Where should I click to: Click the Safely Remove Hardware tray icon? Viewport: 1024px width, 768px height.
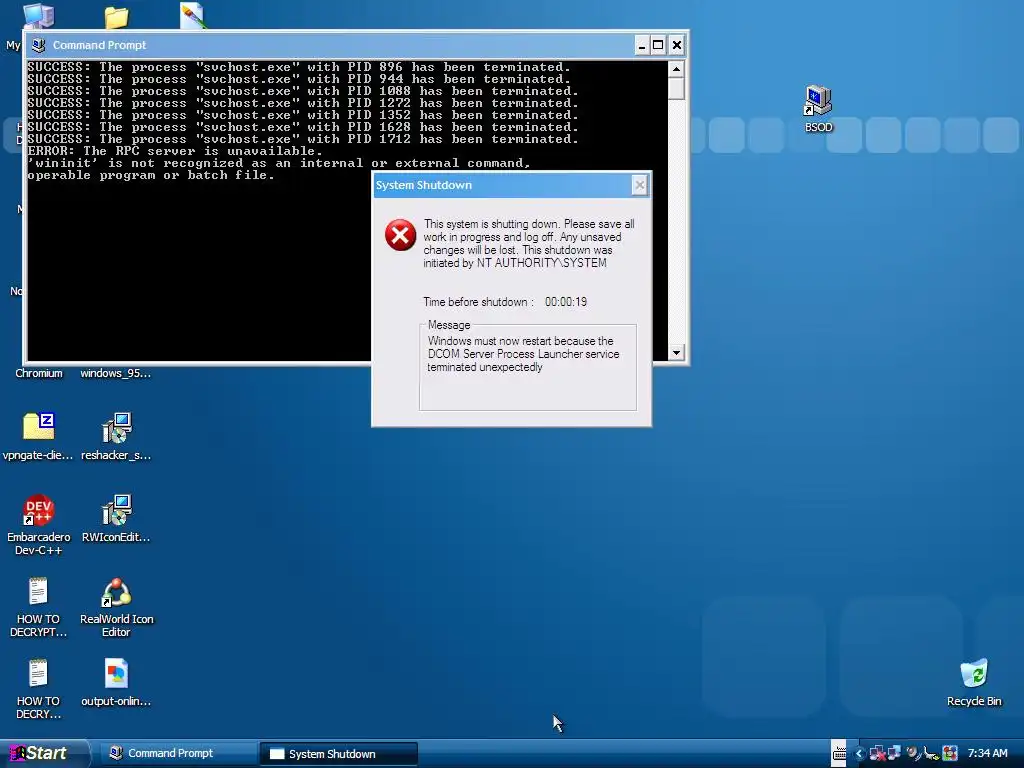click(x=931, y=754)
